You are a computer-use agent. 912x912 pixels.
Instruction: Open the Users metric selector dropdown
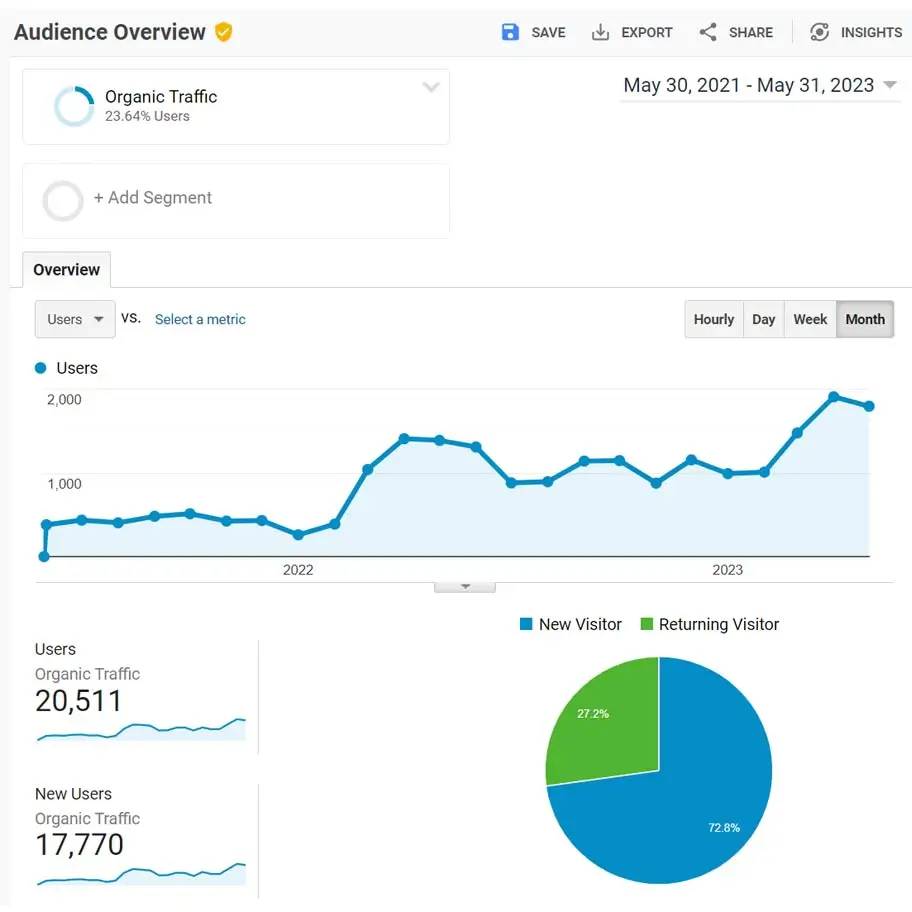[74, 318]
